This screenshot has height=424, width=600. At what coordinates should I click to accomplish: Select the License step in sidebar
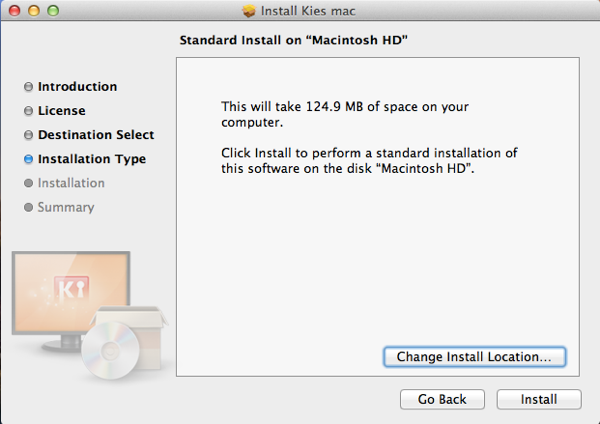click(62, 111)
